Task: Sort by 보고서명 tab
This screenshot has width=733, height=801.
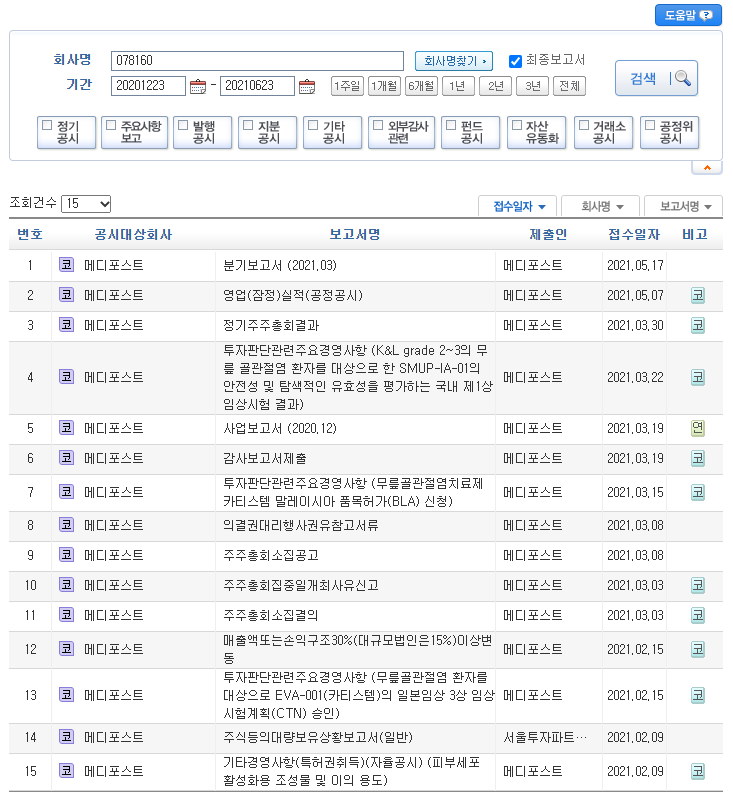Action: point(683,206)
